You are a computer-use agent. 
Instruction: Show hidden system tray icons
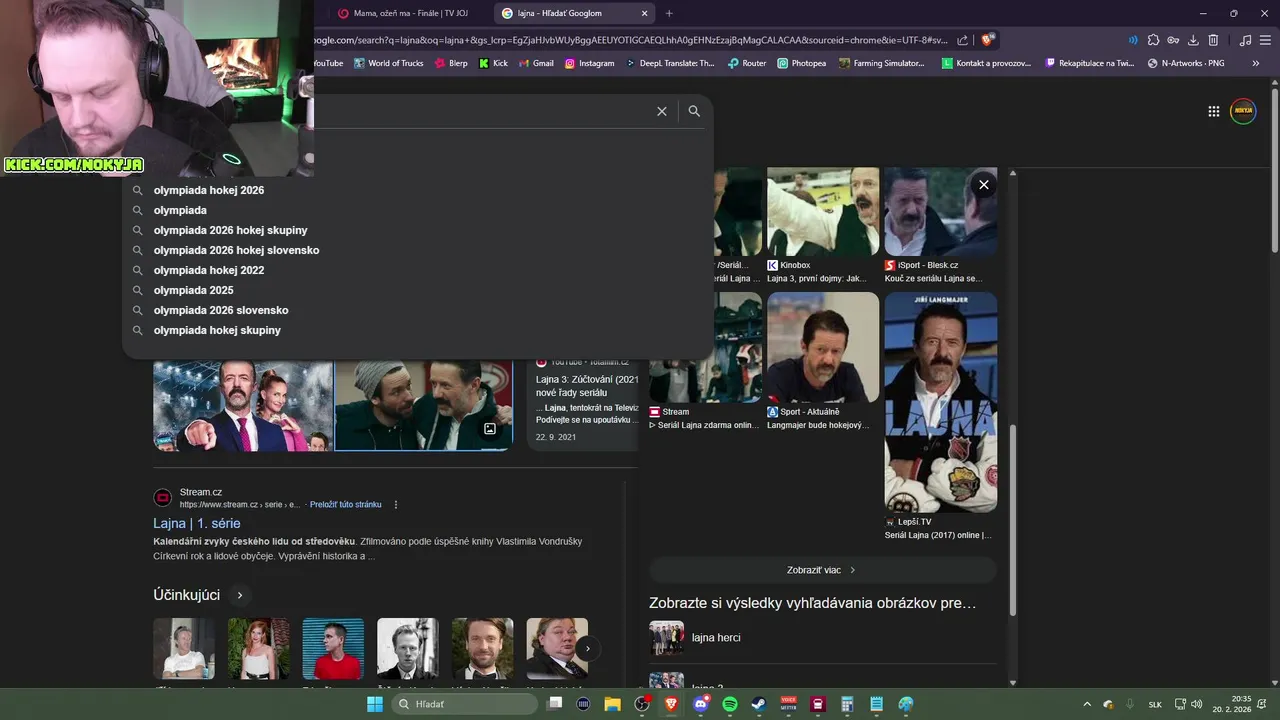click(x=1087, y=704)
